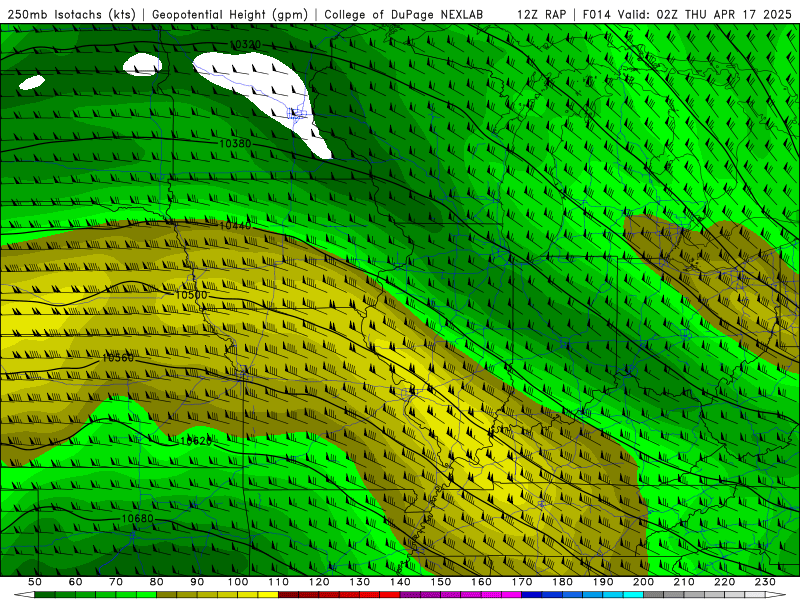Click the 10320 height contour label
This screenshot has height=600, width=800.
[x=245, y=45]
